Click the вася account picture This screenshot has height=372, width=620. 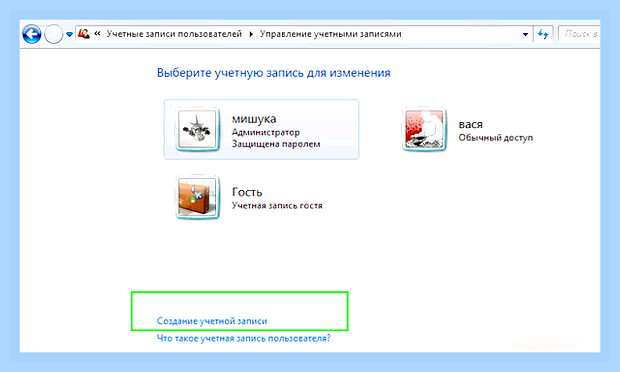tap(424, 129)
